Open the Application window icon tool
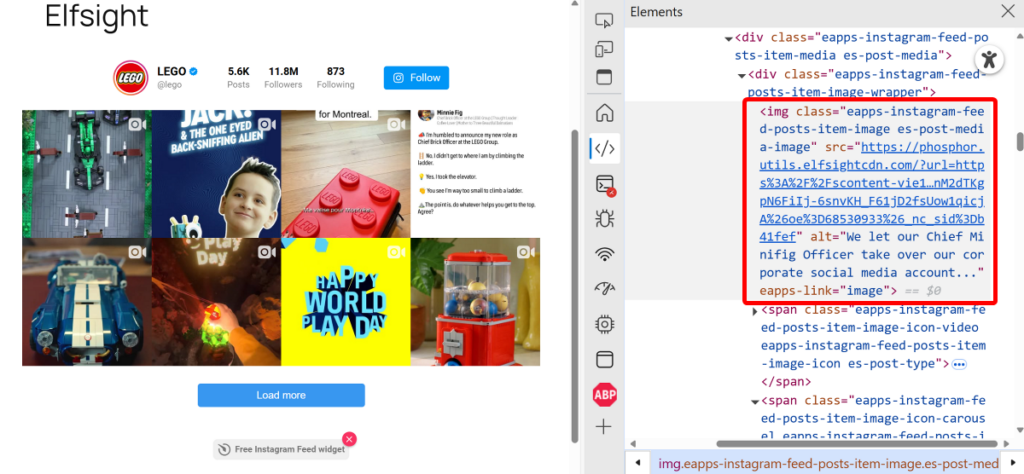Screen dimensions: 1024x474 pyautogui.click(x=605, y=359)
